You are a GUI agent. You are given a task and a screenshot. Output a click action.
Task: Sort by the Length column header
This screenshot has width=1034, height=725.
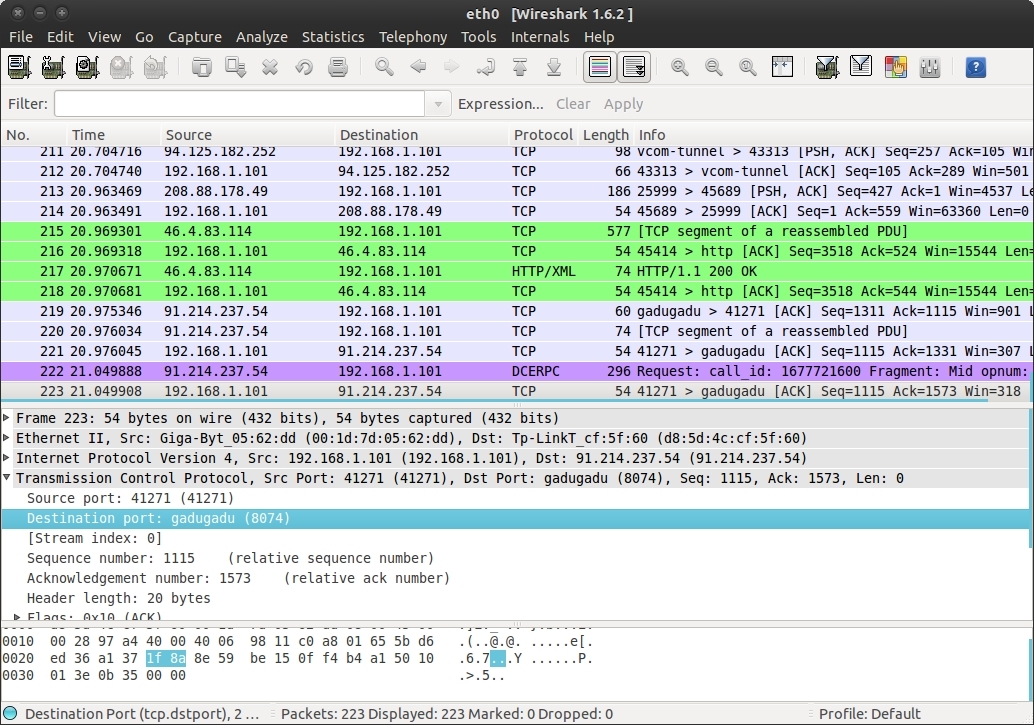[605, 135]
